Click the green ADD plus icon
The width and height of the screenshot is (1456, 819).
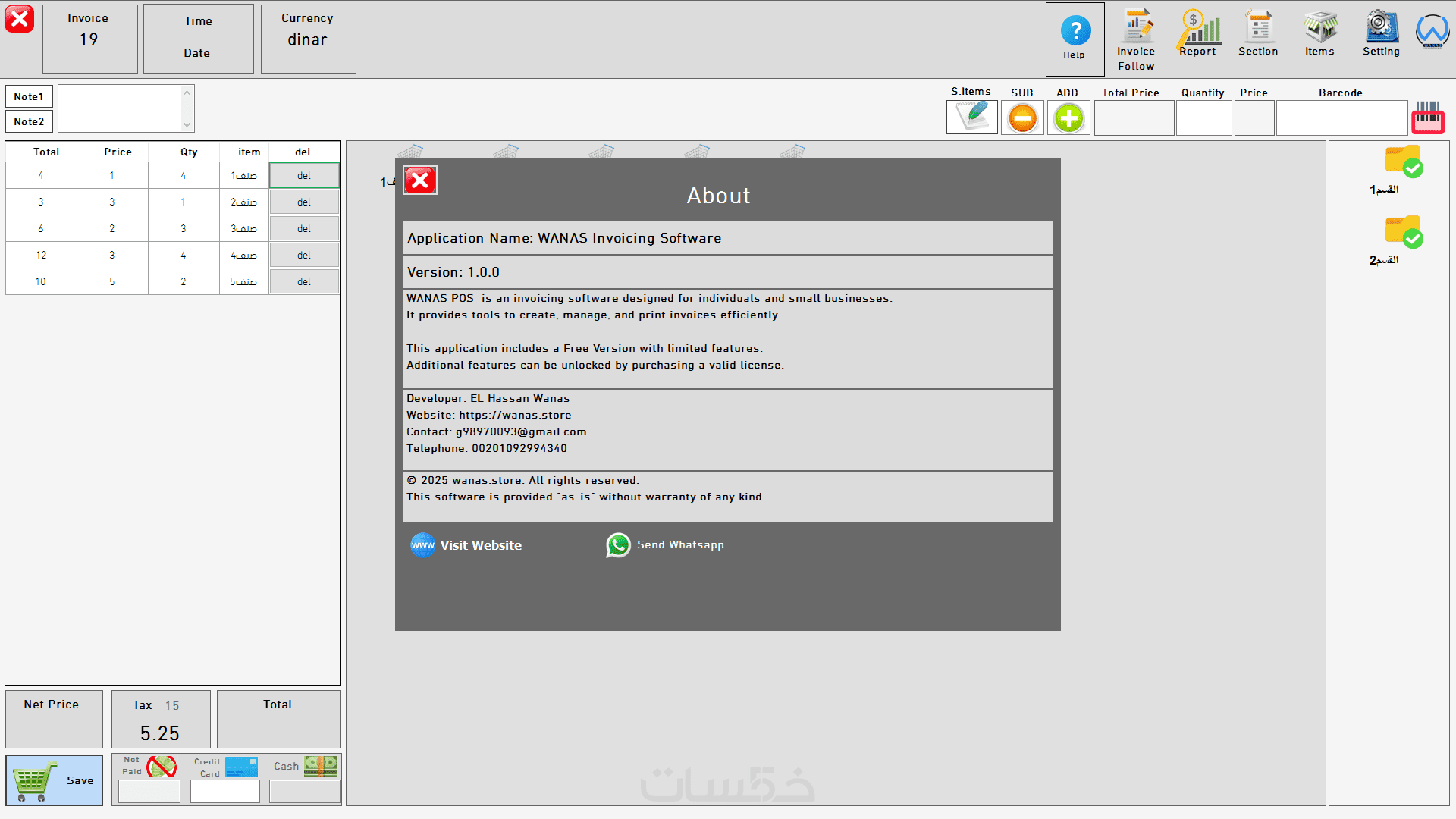pyautogui.click(x=1068, y=118)
